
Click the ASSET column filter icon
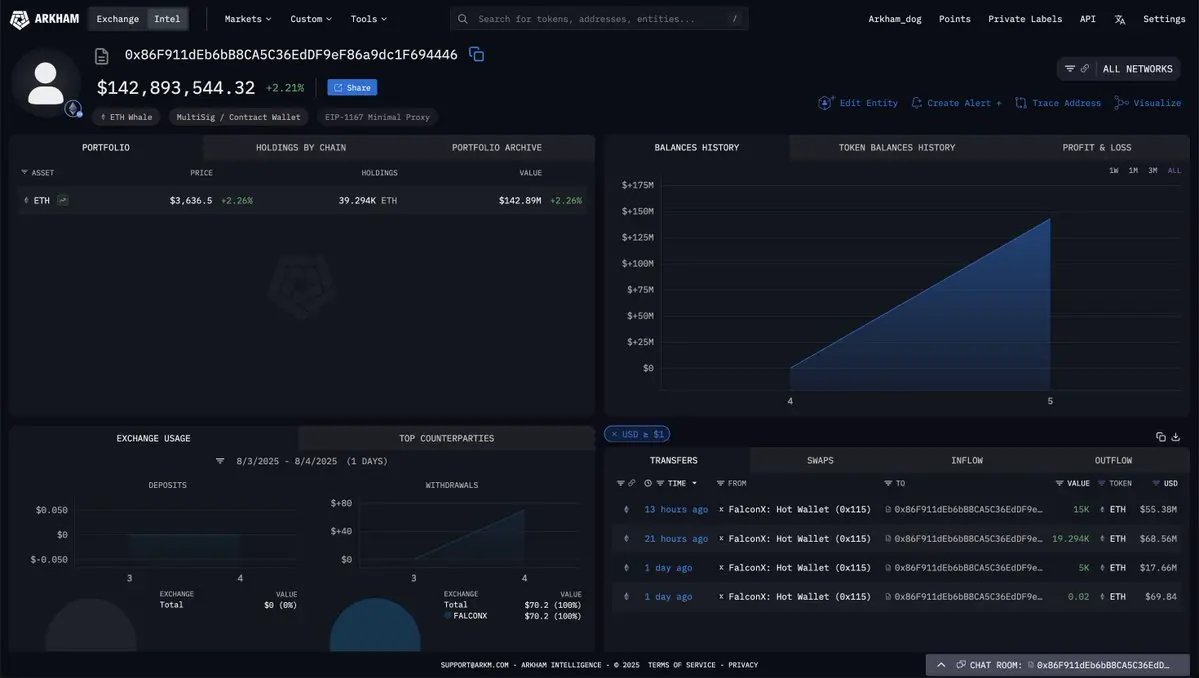(x=24, y=173)
